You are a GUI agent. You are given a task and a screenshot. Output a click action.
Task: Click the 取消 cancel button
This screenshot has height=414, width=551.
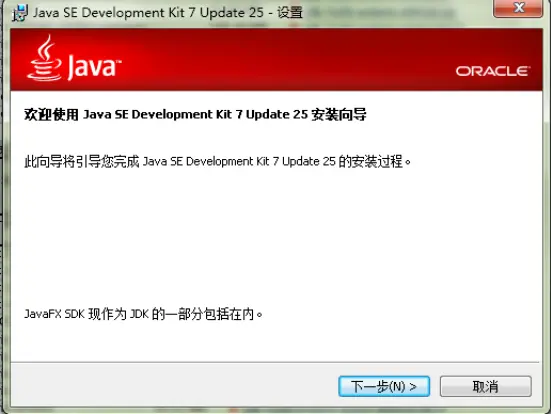486,386
